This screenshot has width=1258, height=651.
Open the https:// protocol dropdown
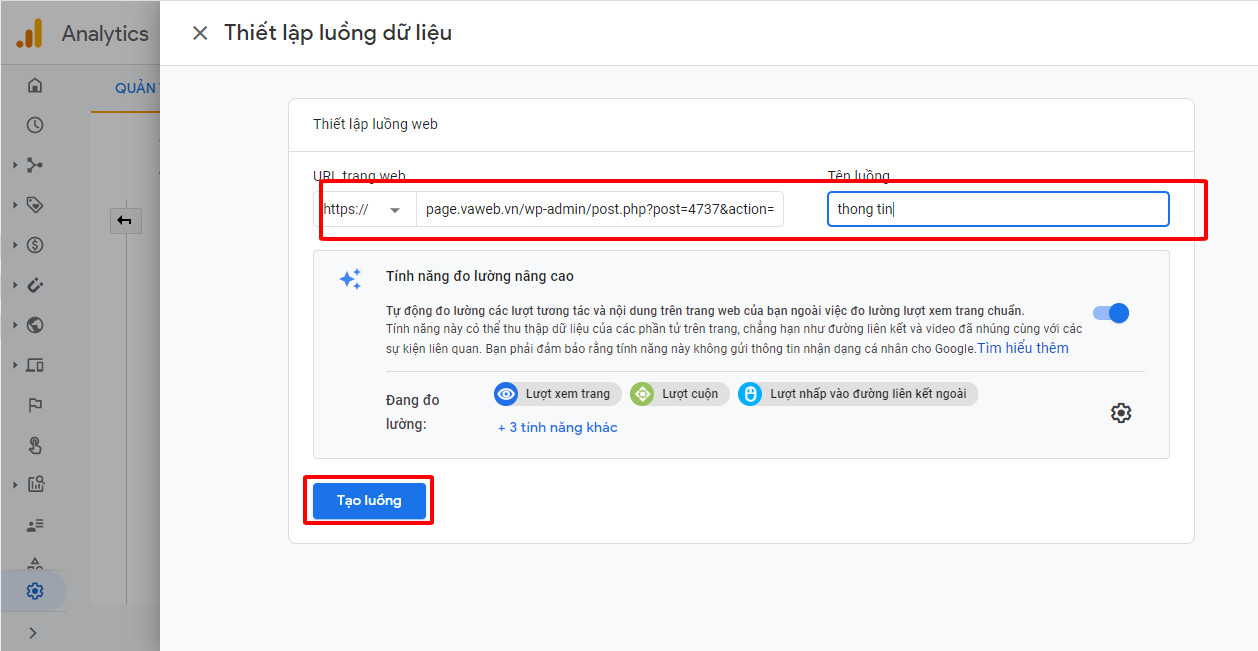[x=366, y=210]
